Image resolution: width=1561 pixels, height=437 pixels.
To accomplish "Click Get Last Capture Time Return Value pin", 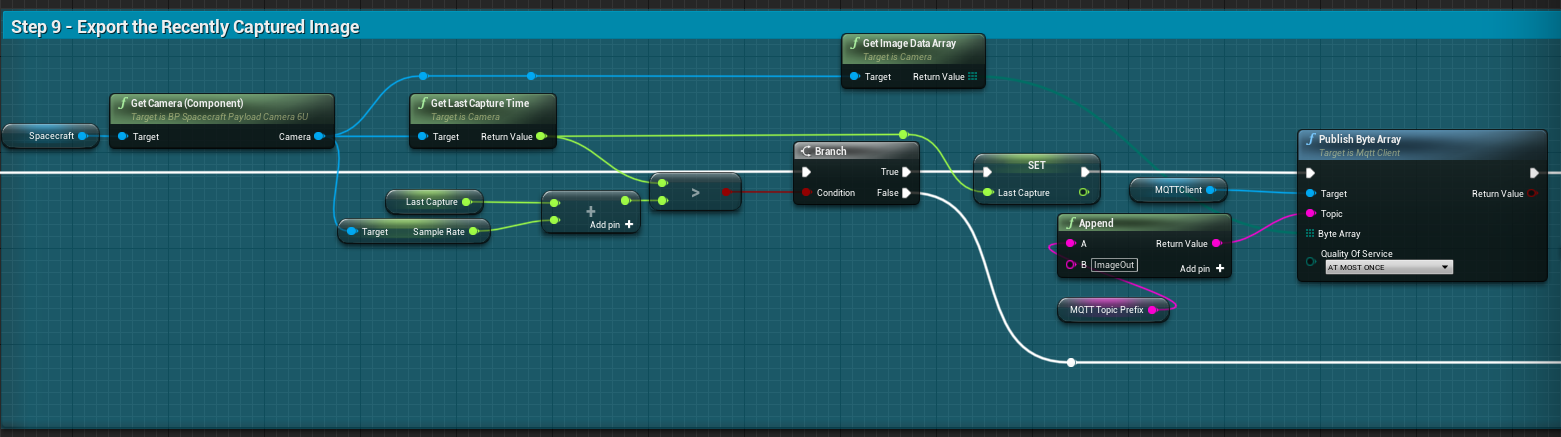I will 541,137.
